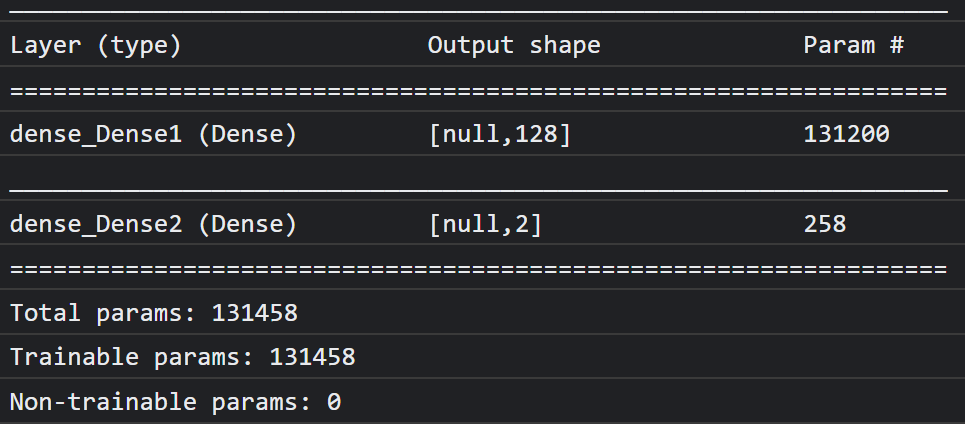Click the "Total params" label

pyautogui.click(x=102, y=313)
